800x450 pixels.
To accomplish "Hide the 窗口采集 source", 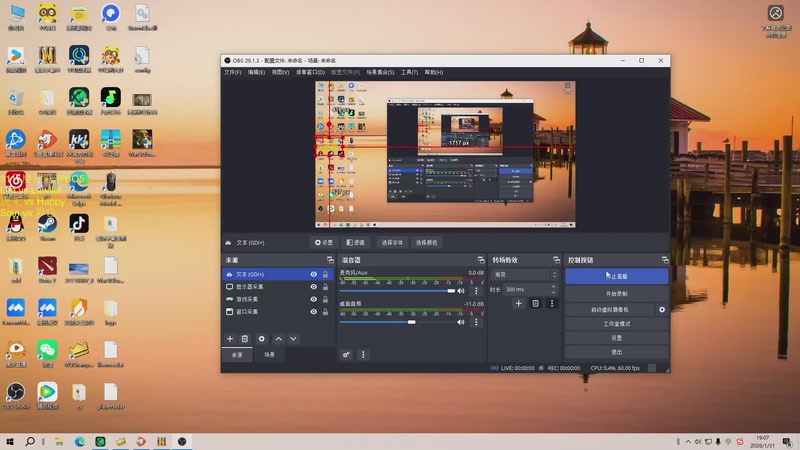I will (314, 312).
